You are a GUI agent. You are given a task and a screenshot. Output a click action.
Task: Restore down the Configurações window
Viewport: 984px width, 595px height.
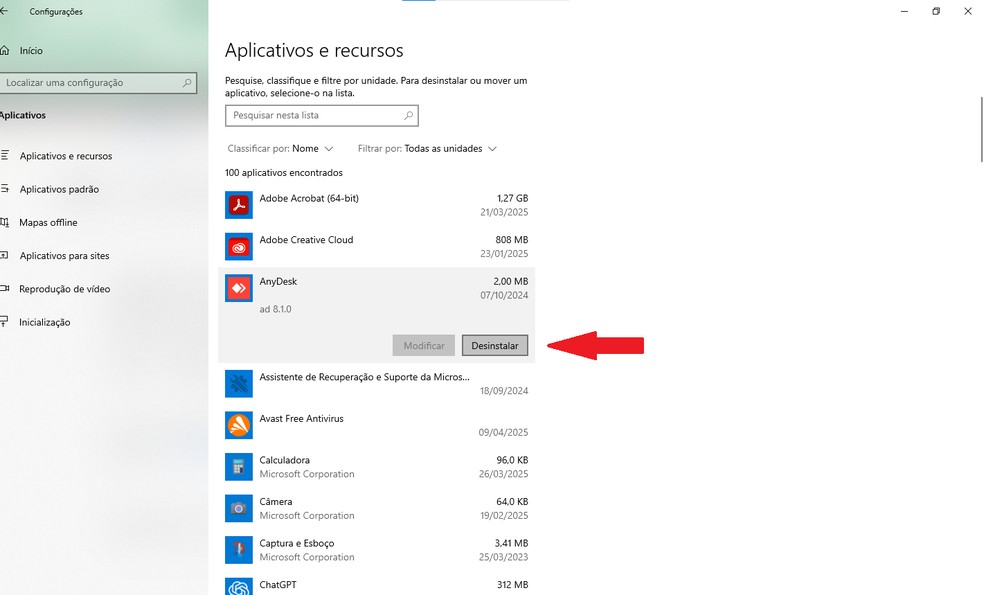(936, 11)
